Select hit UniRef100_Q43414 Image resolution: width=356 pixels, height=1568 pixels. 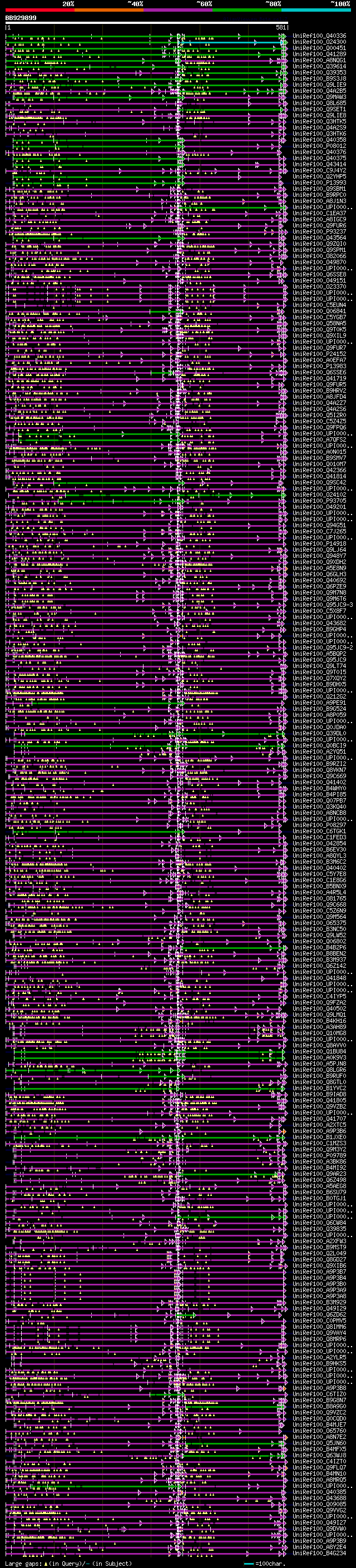point(319,164)
